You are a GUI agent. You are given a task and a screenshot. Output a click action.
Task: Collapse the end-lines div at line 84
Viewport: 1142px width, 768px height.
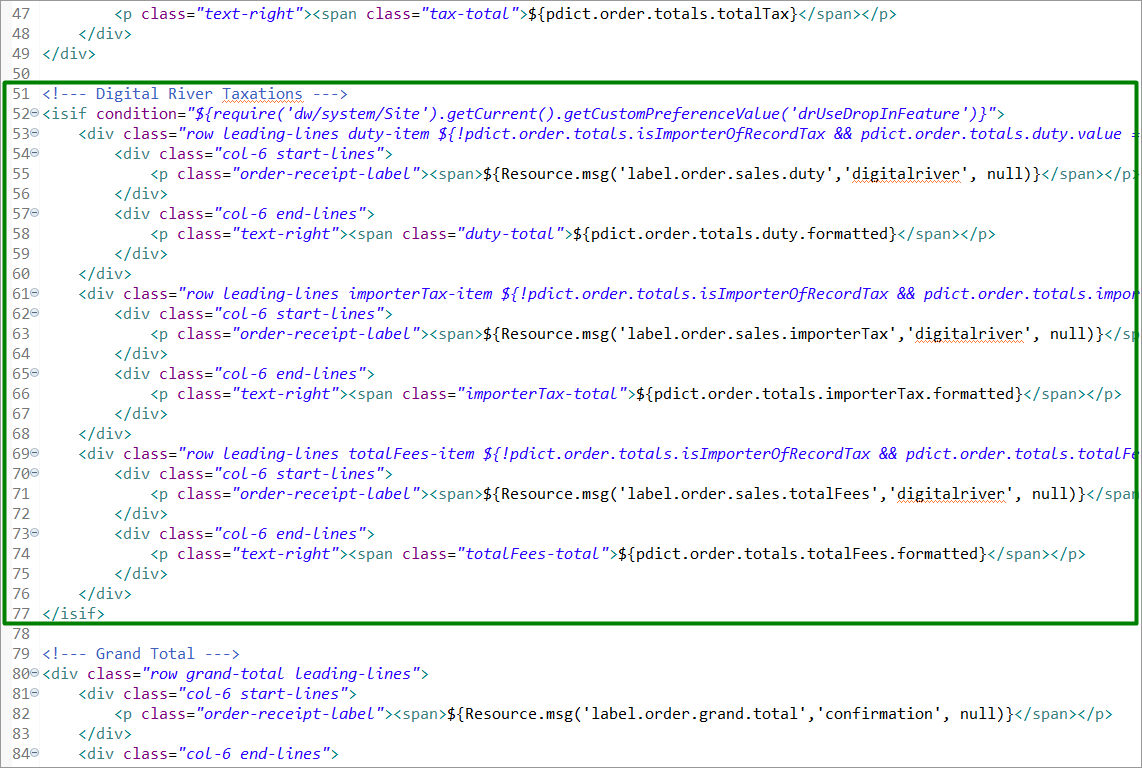click(34, 753)
